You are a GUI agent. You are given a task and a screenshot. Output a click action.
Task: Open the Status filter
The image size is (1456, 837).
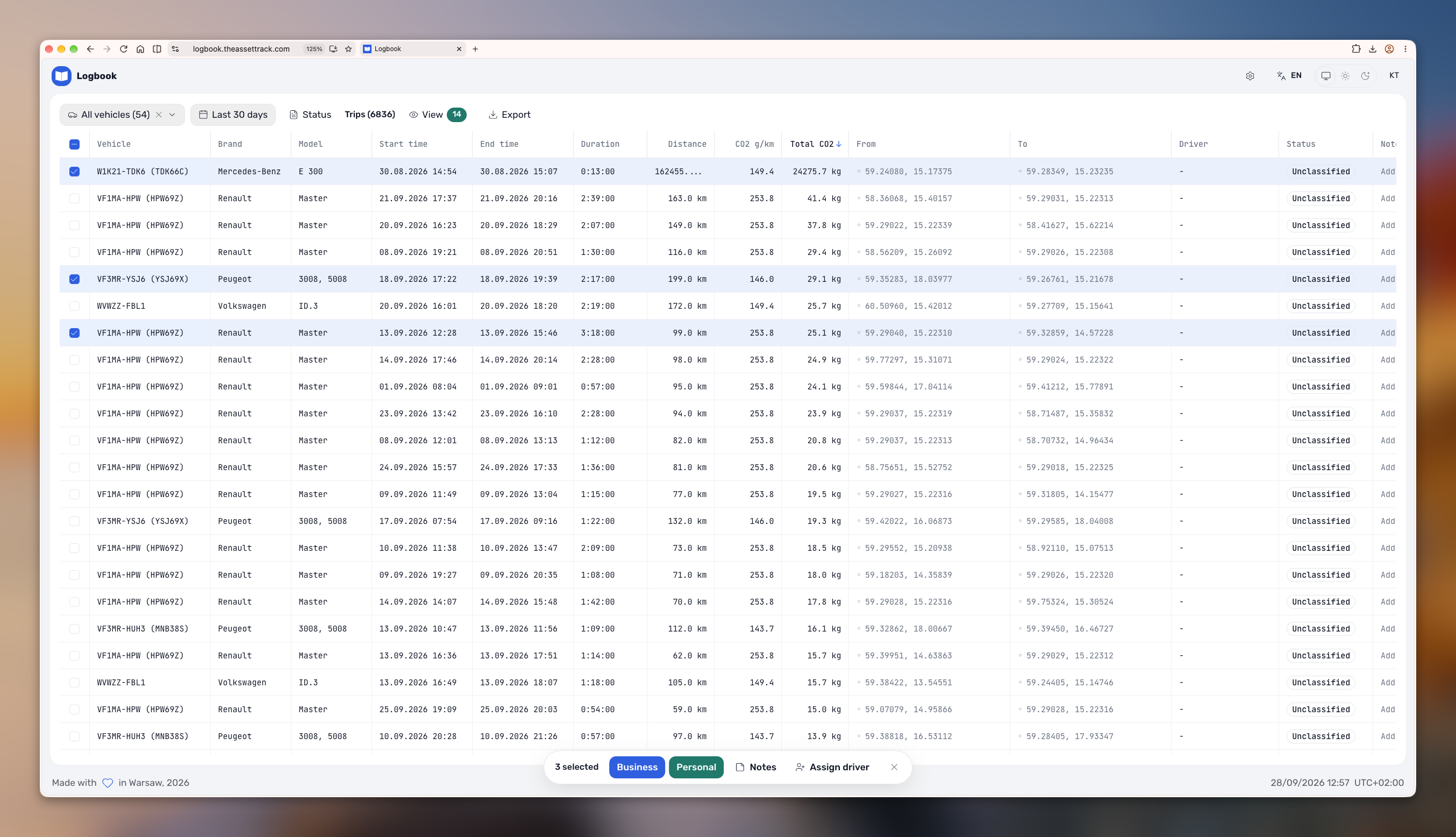coord(310,115)
